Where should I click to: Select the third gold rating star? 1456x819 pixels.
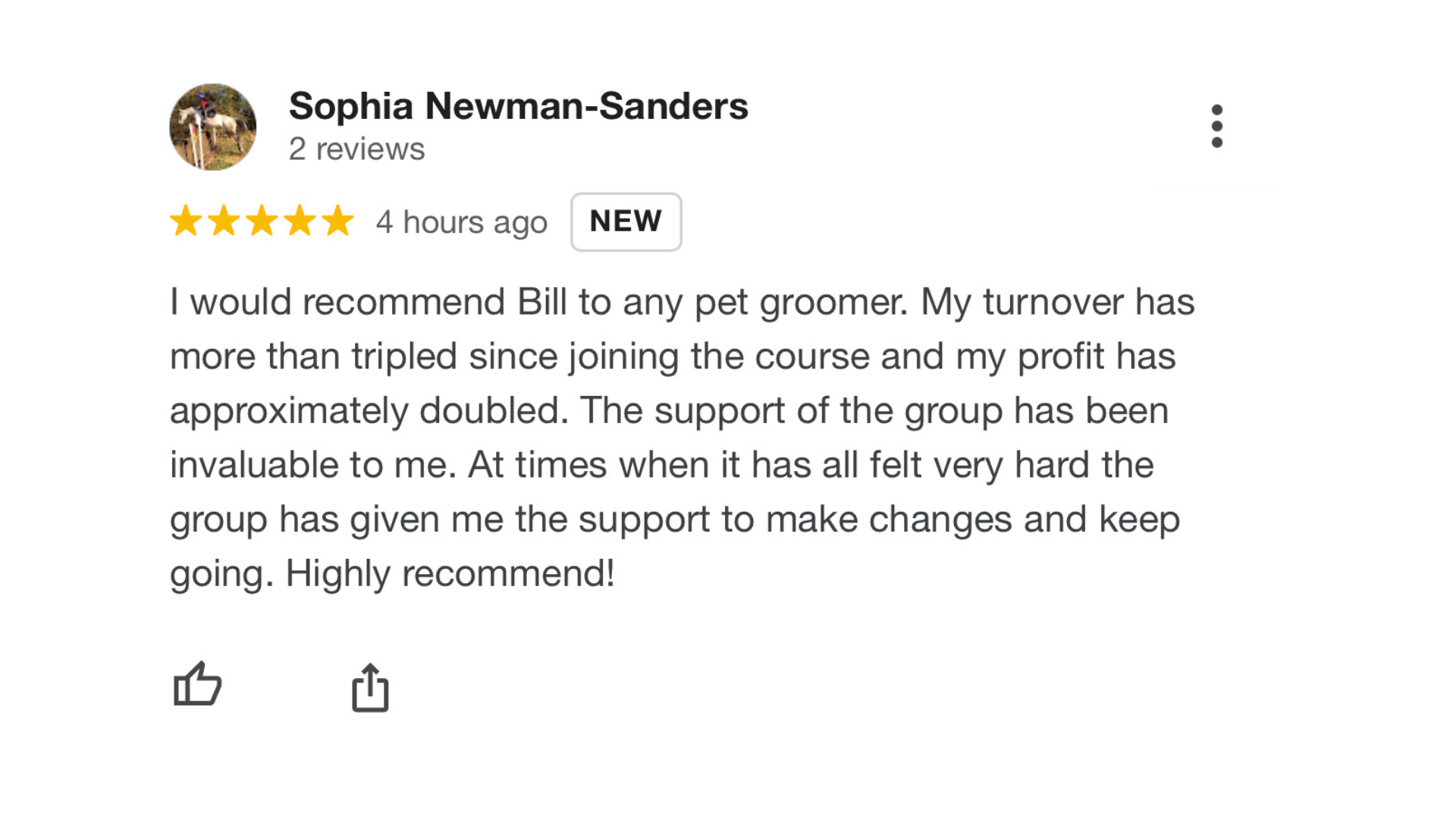click(x=262, y=221)
